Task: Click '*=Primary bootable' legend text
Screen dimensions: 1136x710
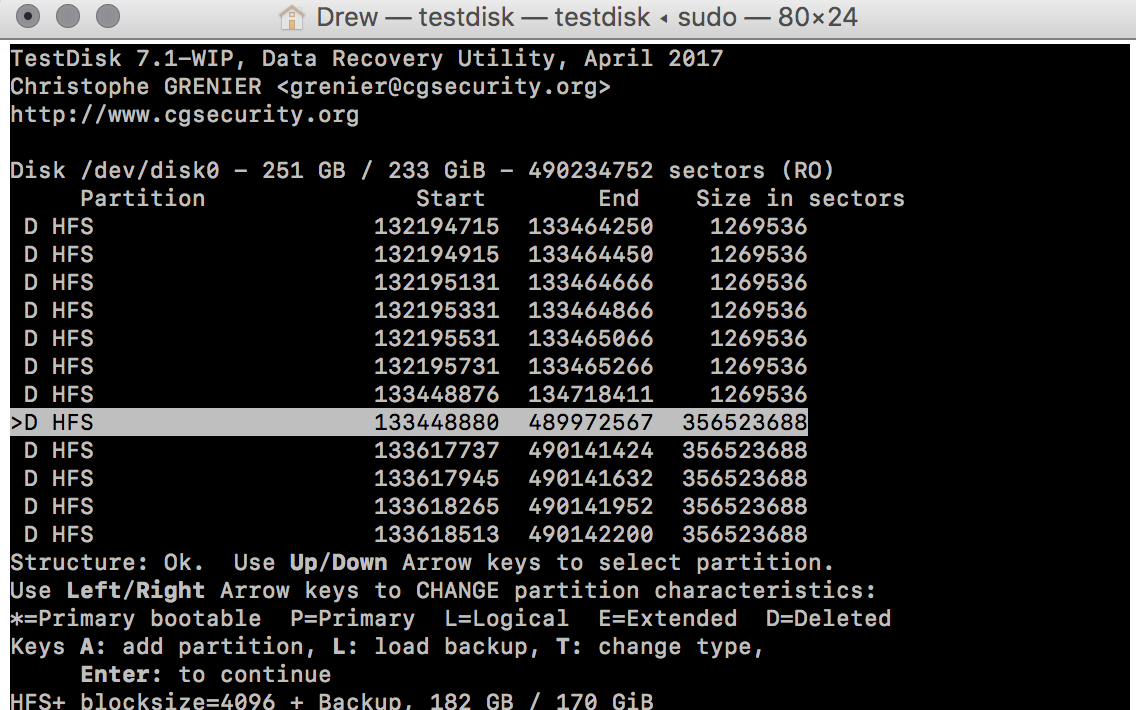Action: [x=135, y=619]
